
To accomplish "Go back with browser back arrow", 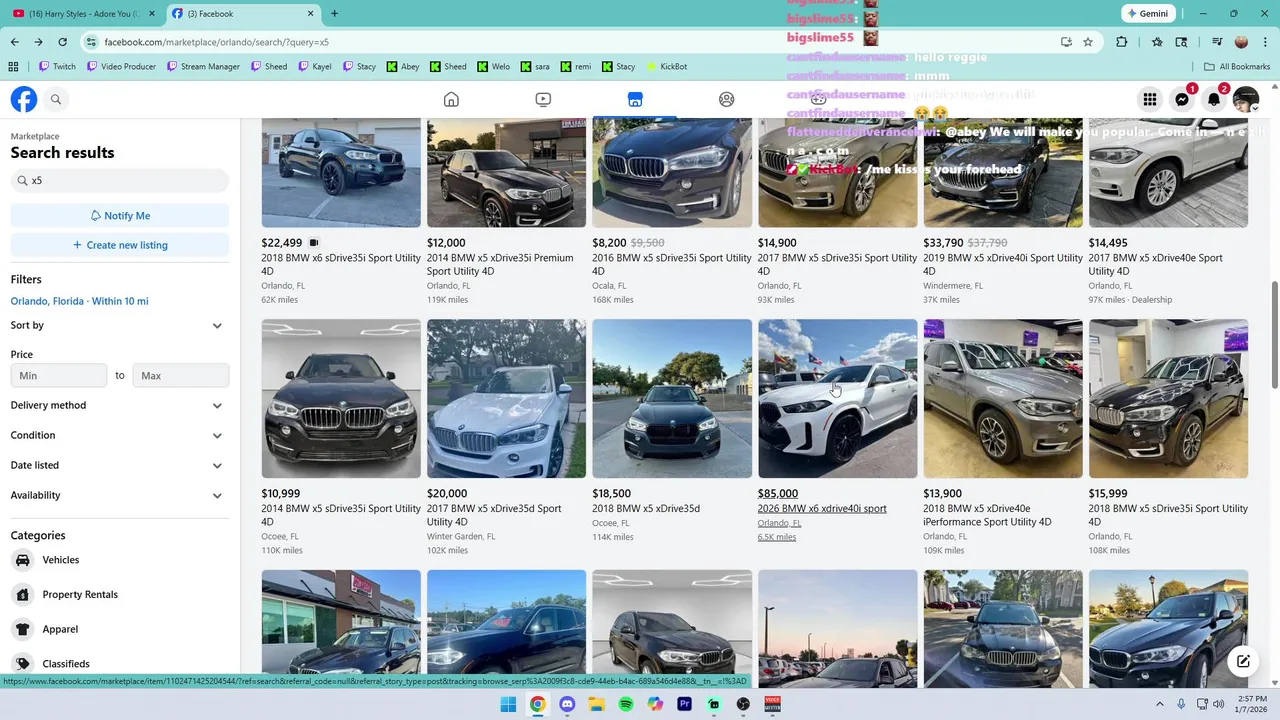I will pos(14,42).
